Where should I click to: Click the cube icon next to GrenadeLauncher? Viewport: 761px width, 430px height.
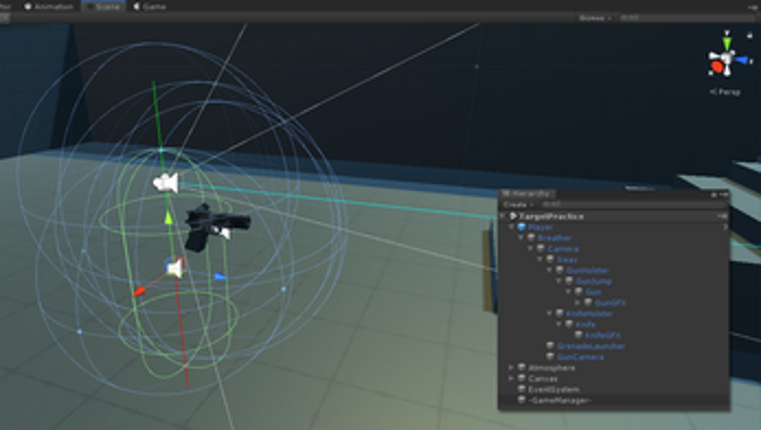(x=550, y=346)
